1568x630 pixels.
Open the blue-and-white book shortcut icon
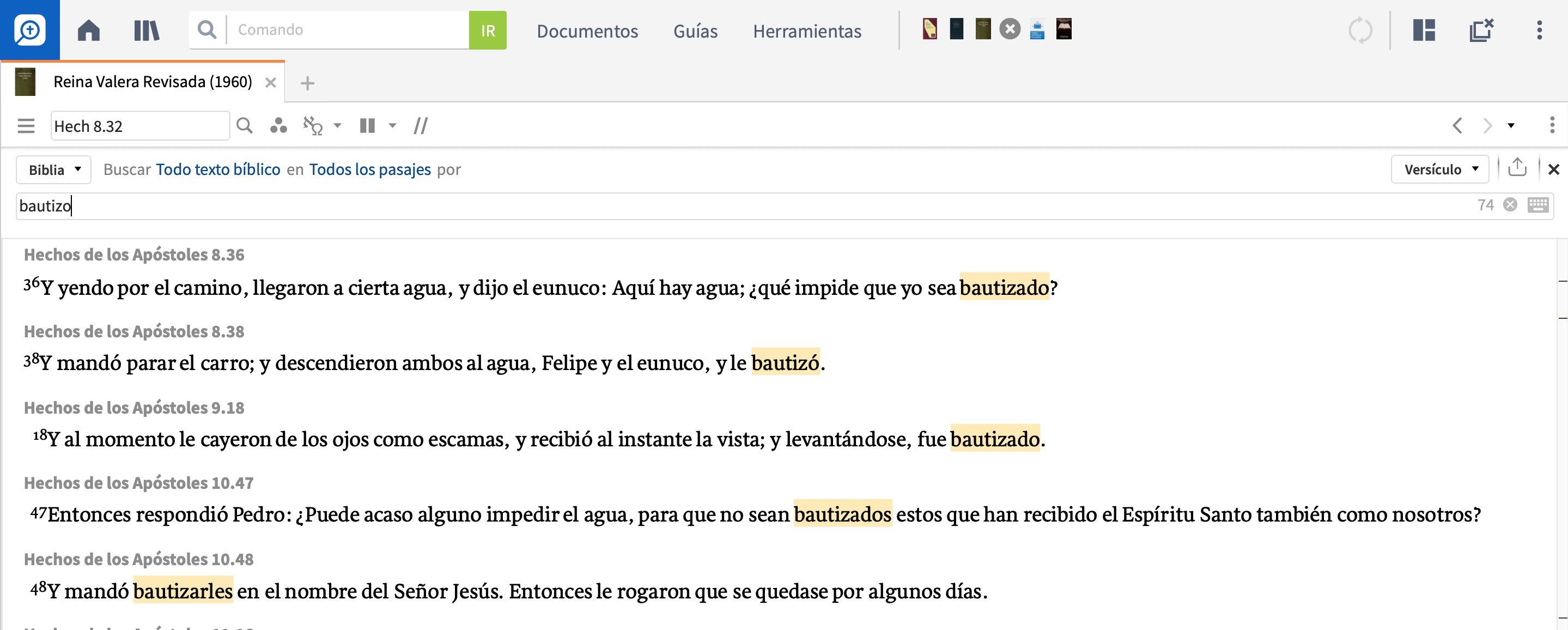coord(1037,28)
